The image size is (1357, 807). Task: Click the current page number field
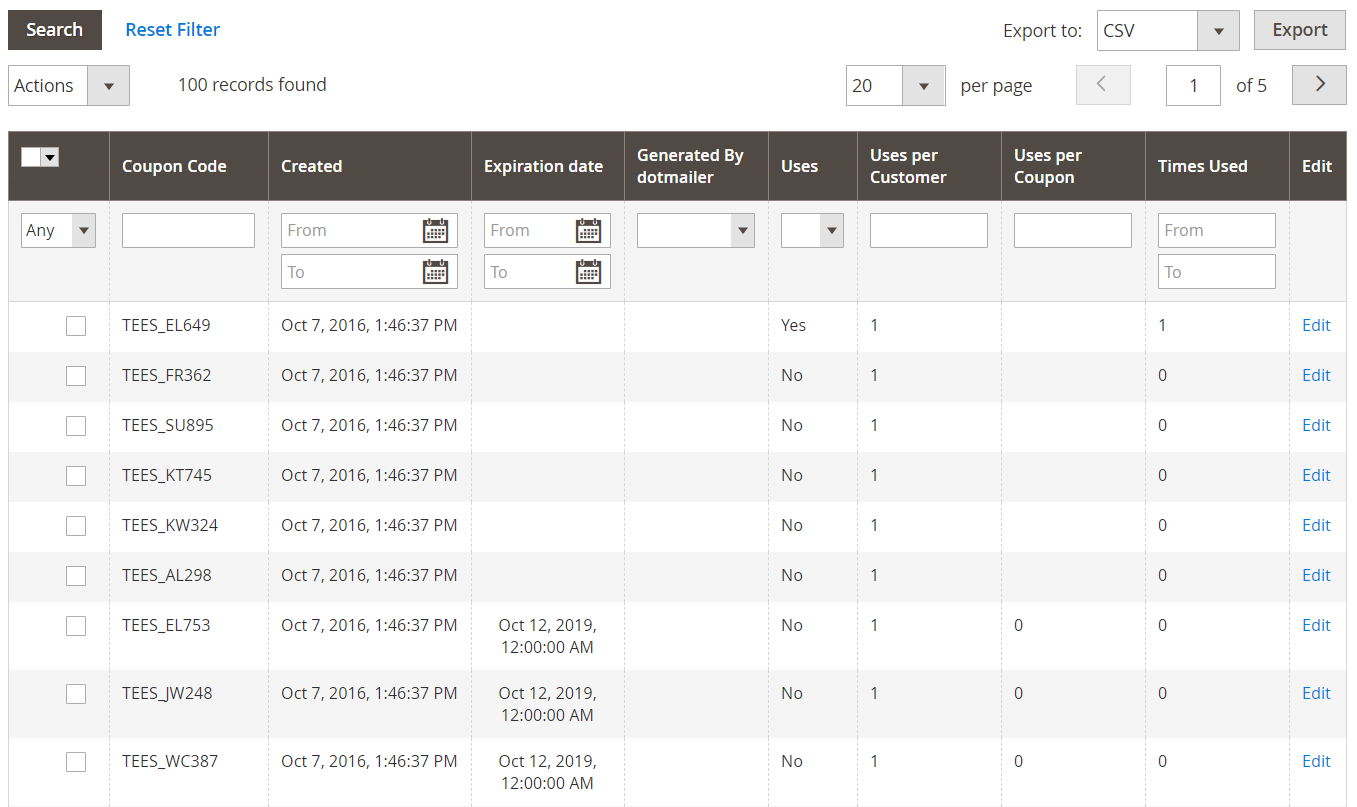(1193, 86)
